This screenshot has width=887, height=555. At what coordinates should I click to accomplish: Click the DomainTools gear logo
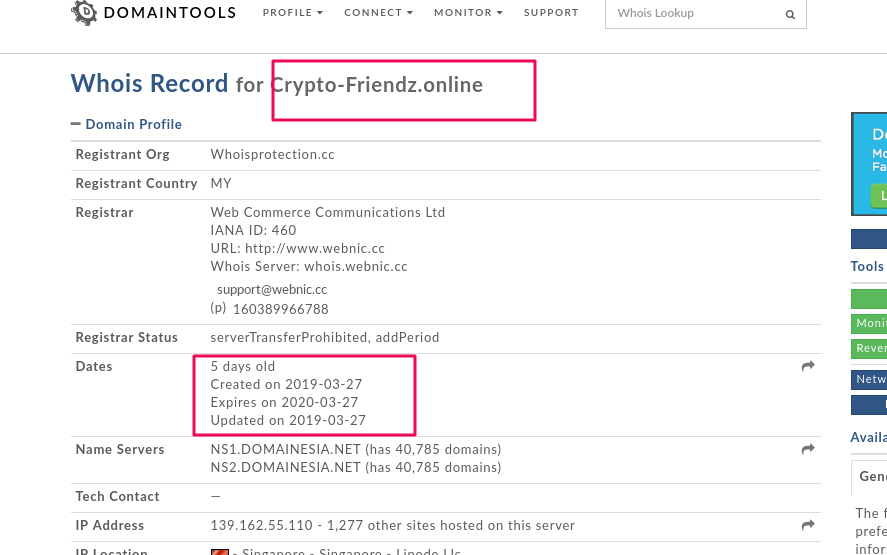[x=84, y=12]
